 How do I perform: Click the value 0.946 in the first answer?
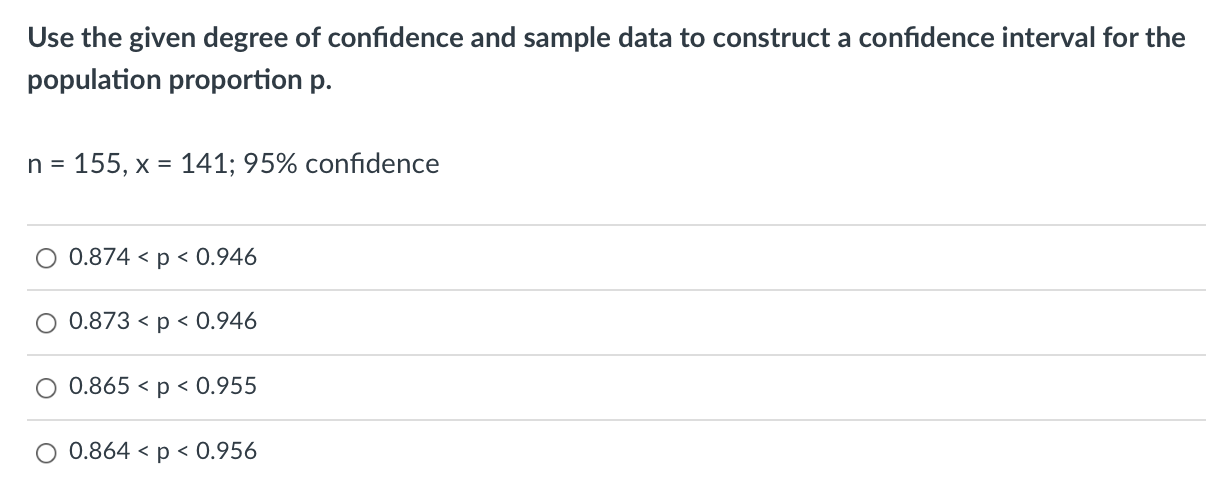(228, 258)
